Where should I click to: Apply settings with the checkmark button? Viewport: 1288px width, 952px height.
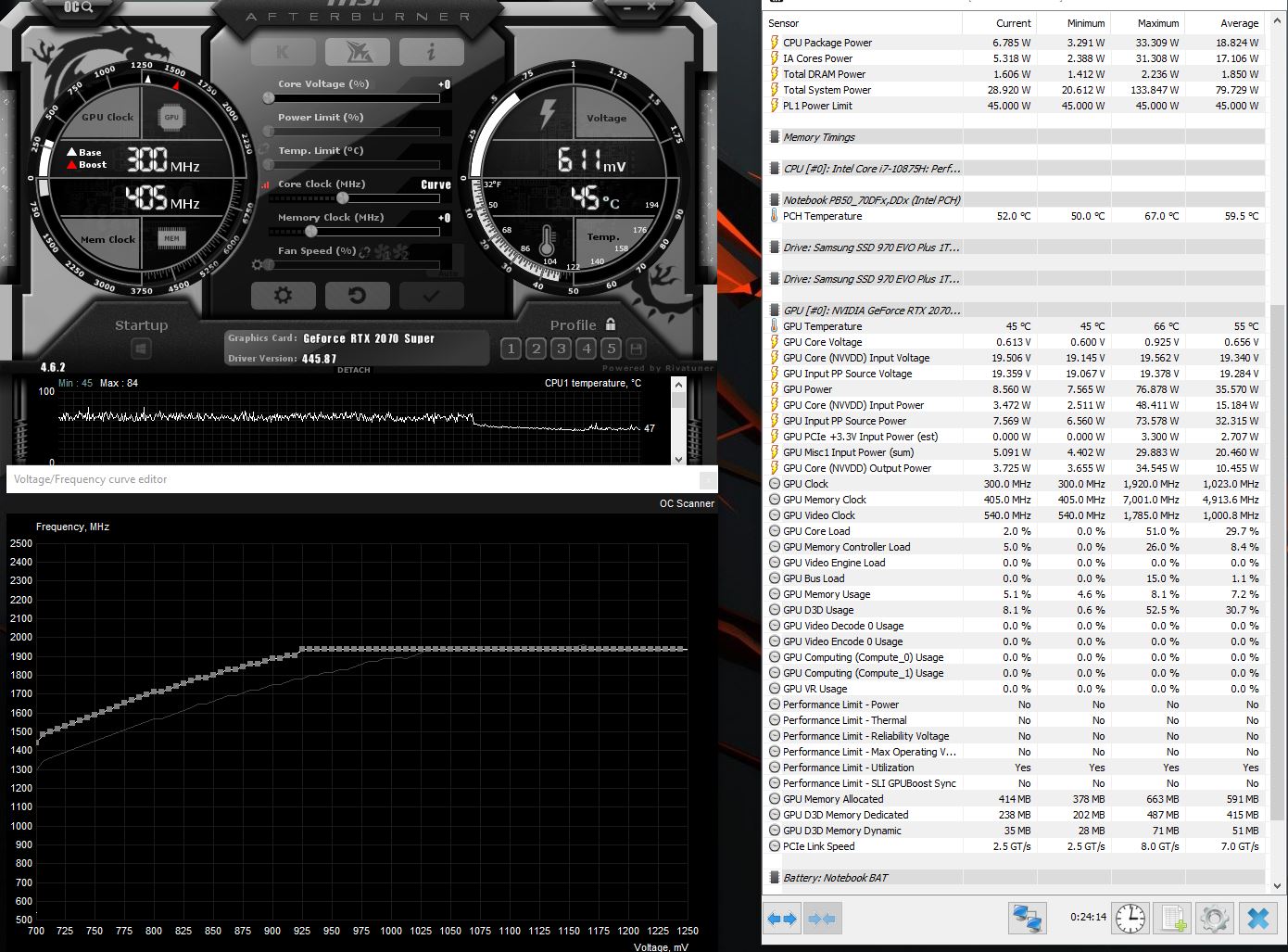tap(431, 296)
